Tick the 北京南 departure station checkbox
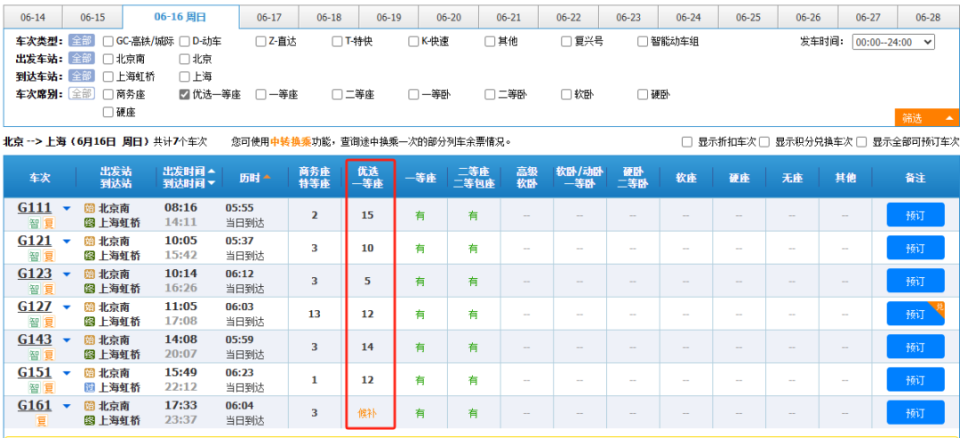960x438 pixels. click(x=108, y=59)
